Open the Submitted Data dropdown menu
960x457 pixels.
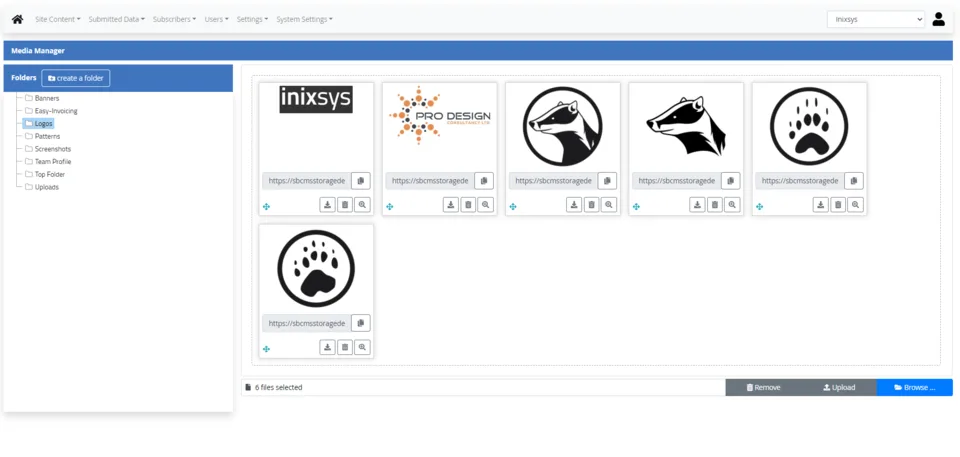point(116,19)
